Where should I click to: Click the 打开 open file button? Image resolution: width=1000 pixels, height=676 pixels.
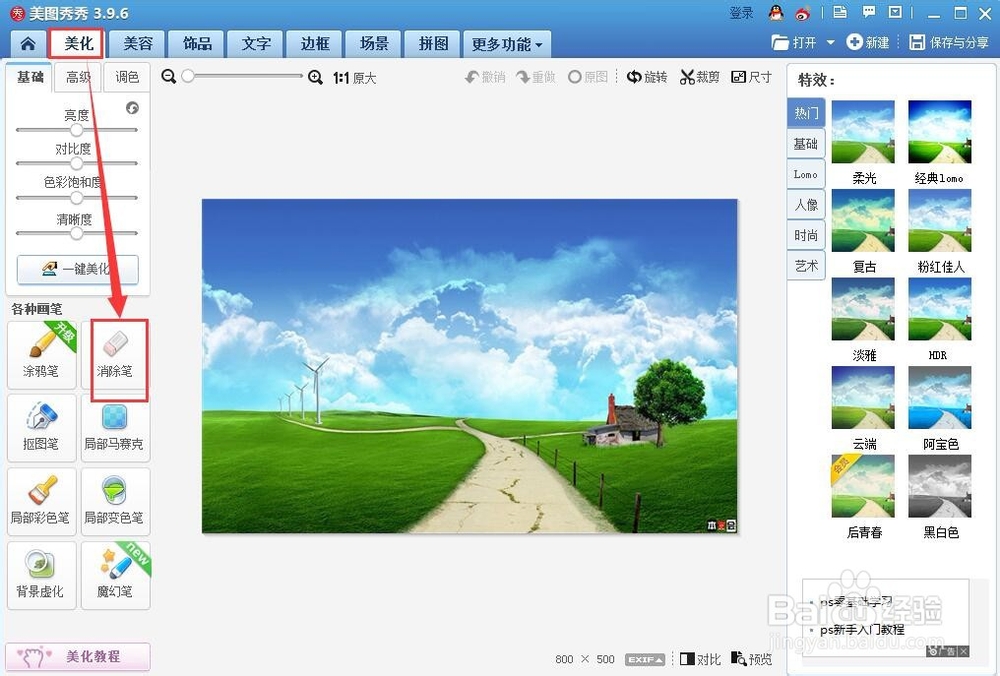pyautogui.click(x=795, y=43)
